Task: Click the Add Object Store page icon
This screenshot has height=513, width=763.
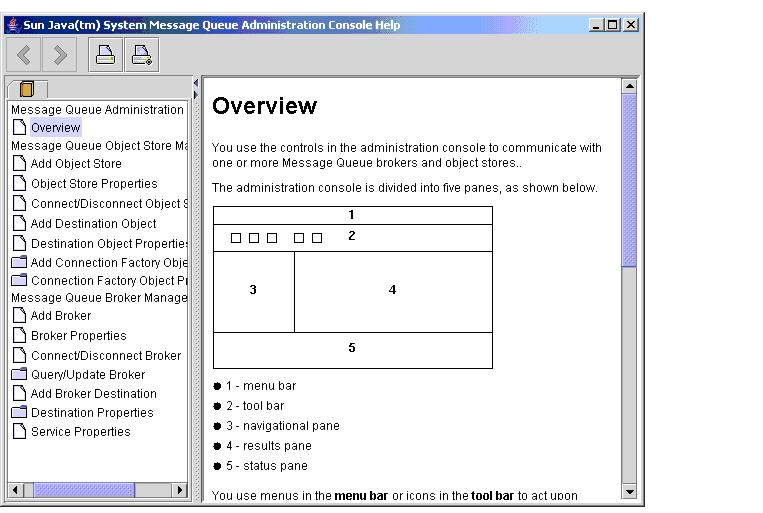Action: pos(19,164)
